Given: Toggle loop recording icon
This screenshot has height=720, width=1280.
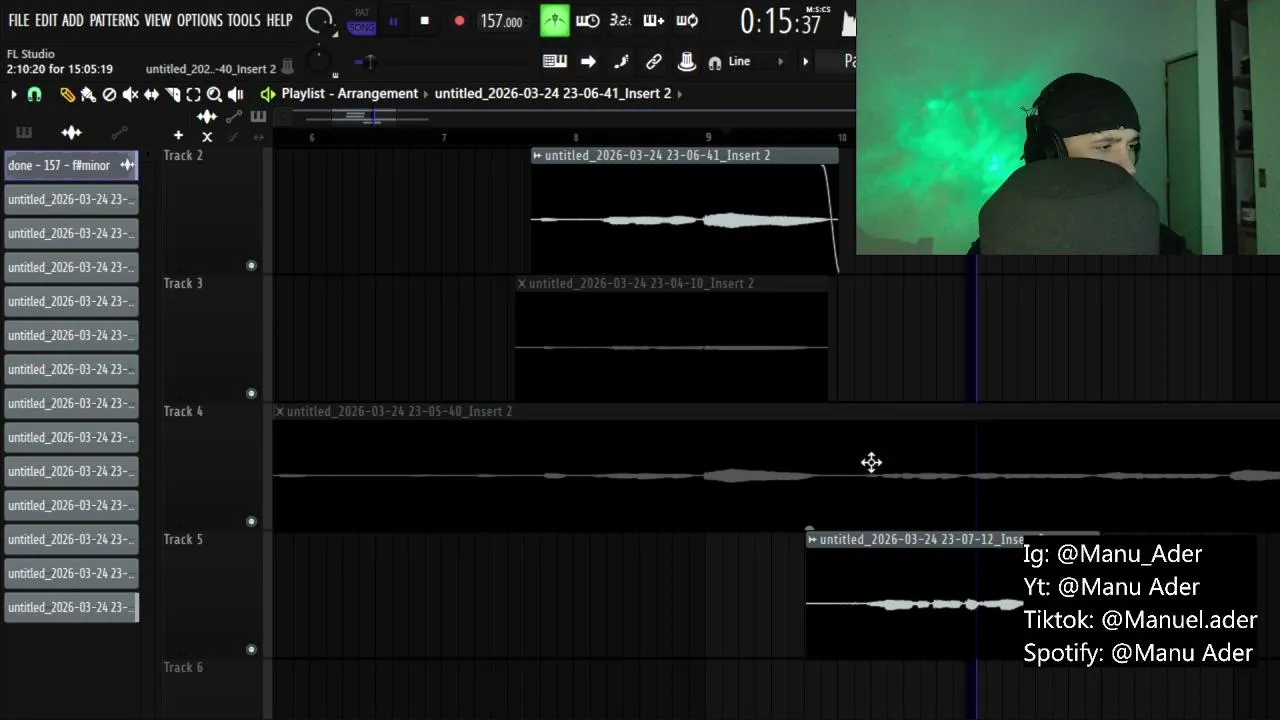Looking at the screenshot, I should (687, 20).
